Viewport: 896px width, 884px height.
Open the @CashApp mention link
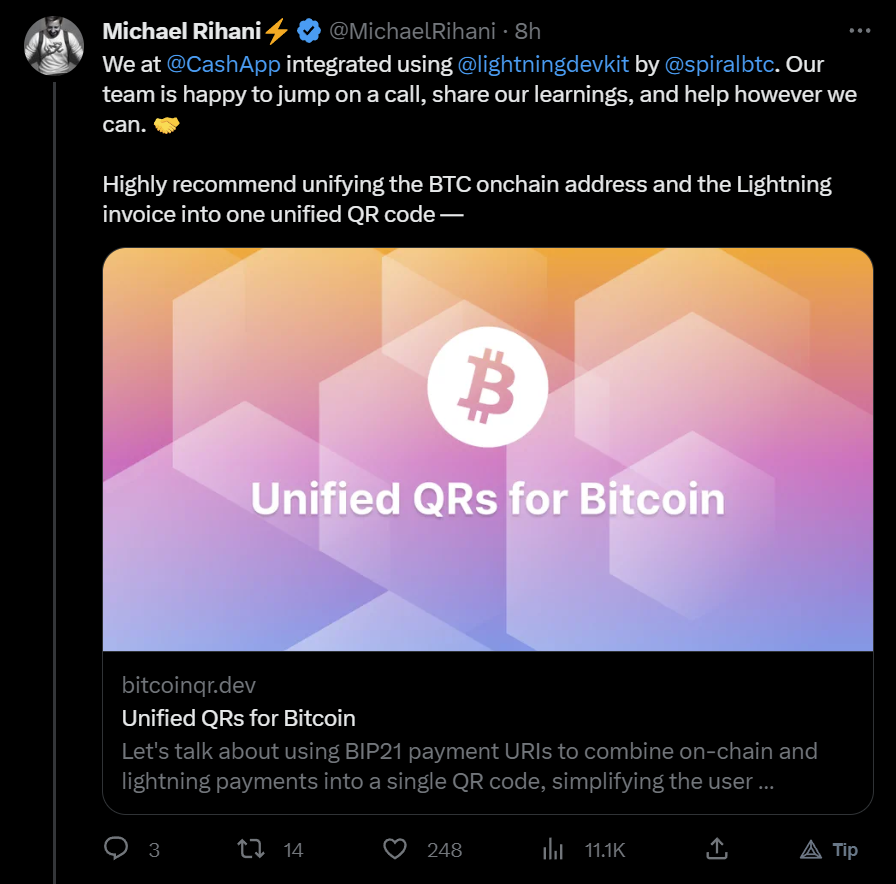223,65
